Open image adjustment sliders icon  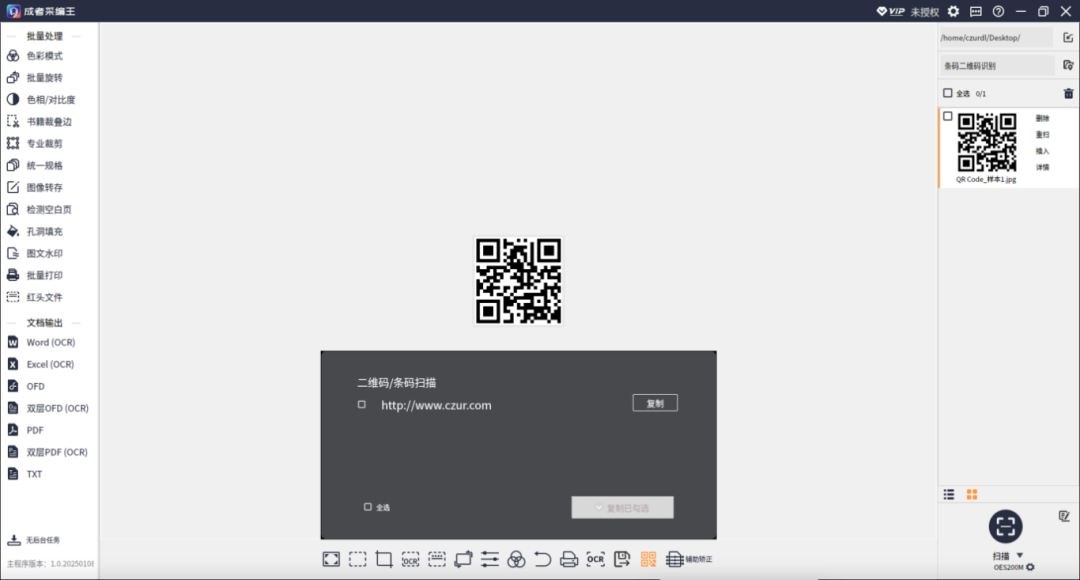490,559
